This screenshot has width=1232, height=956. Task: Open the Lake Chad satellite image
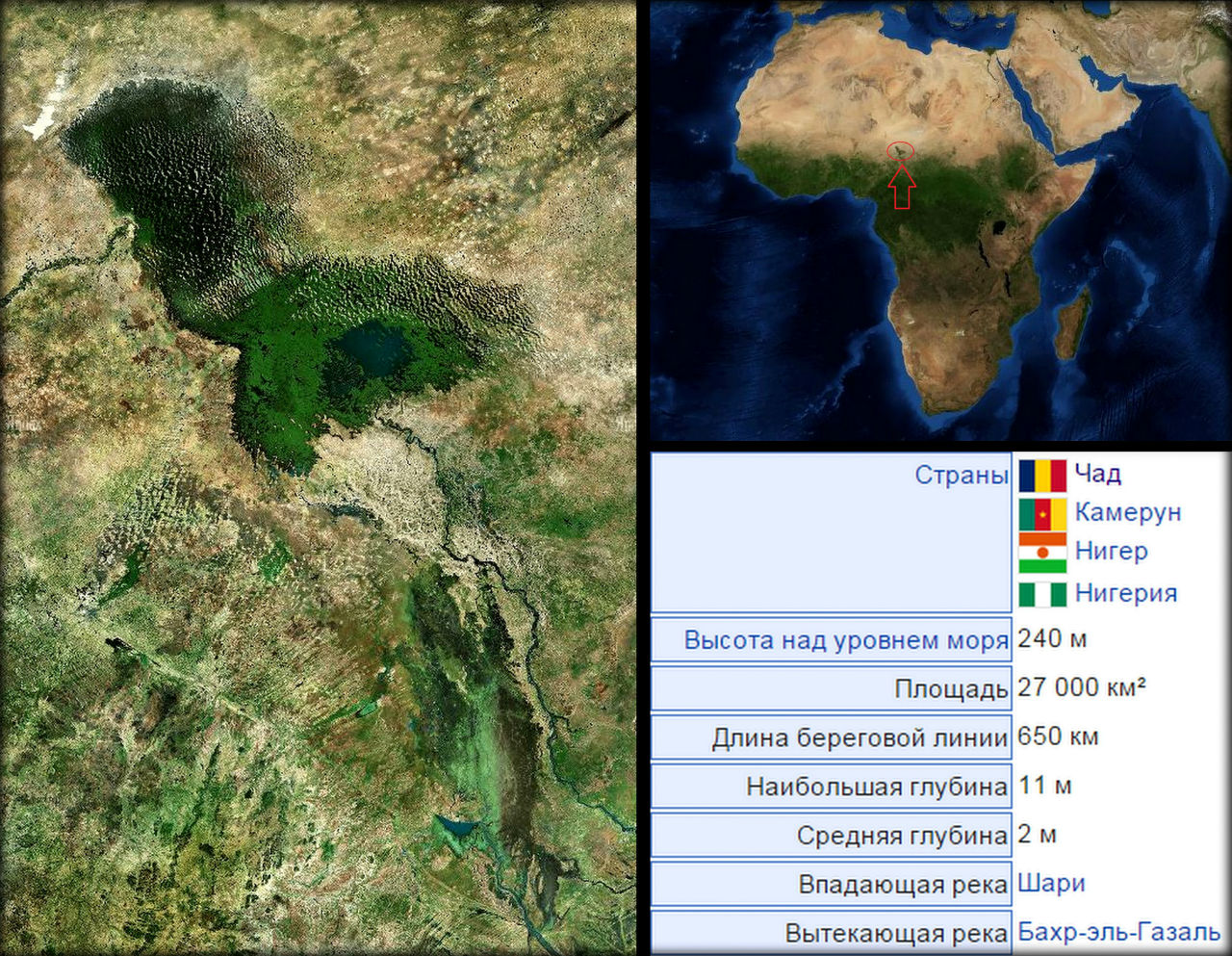point(319,478)
